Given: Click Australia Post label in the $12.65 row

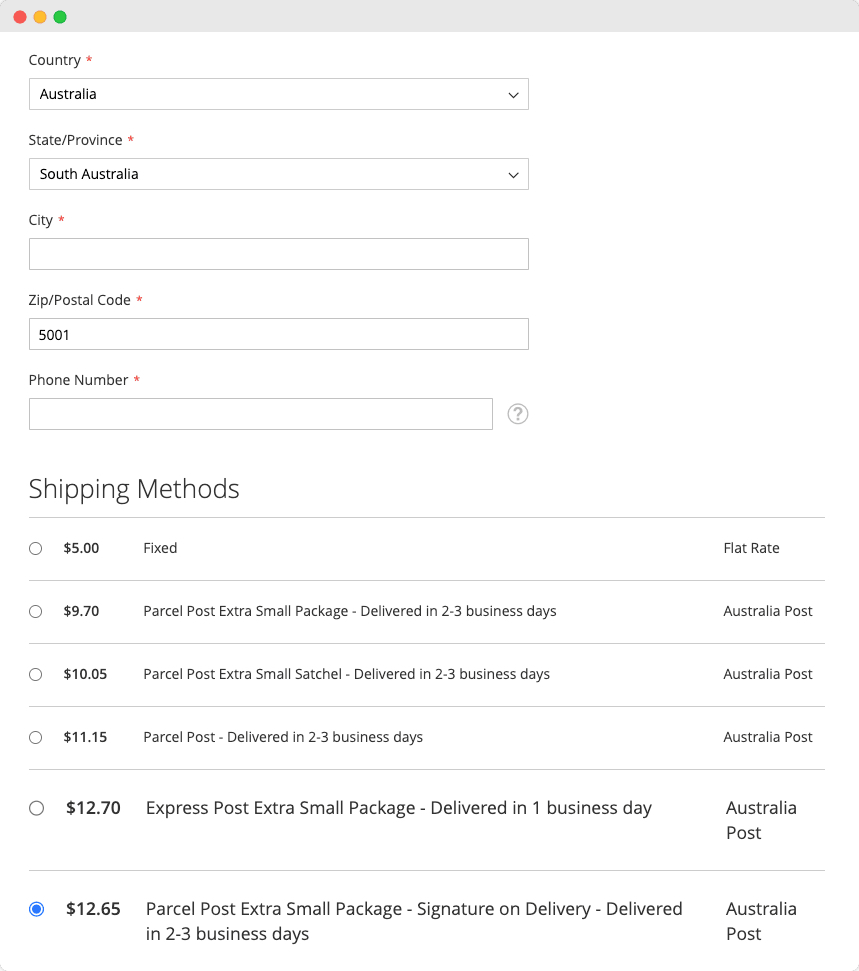Looking at the screenshot, I should click(x=761, y=921).
